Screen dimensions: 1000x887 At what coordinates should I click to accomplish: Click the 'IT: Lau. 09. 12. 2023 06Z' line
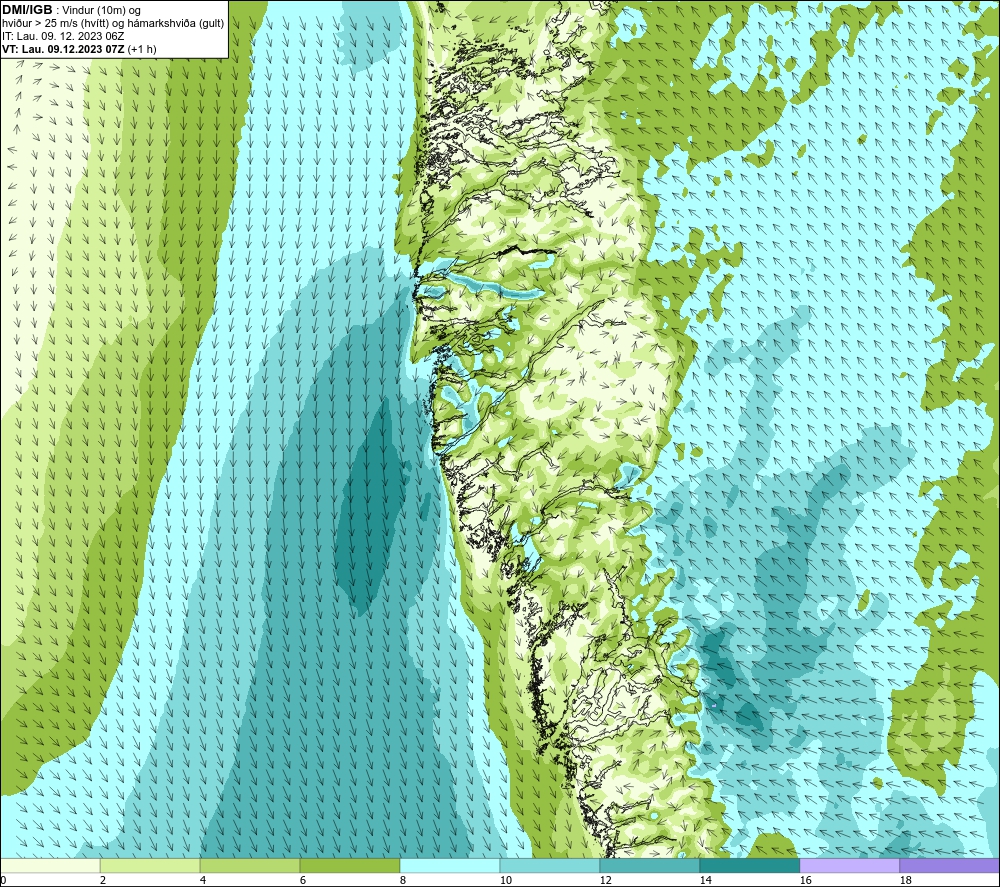(63, 36)
